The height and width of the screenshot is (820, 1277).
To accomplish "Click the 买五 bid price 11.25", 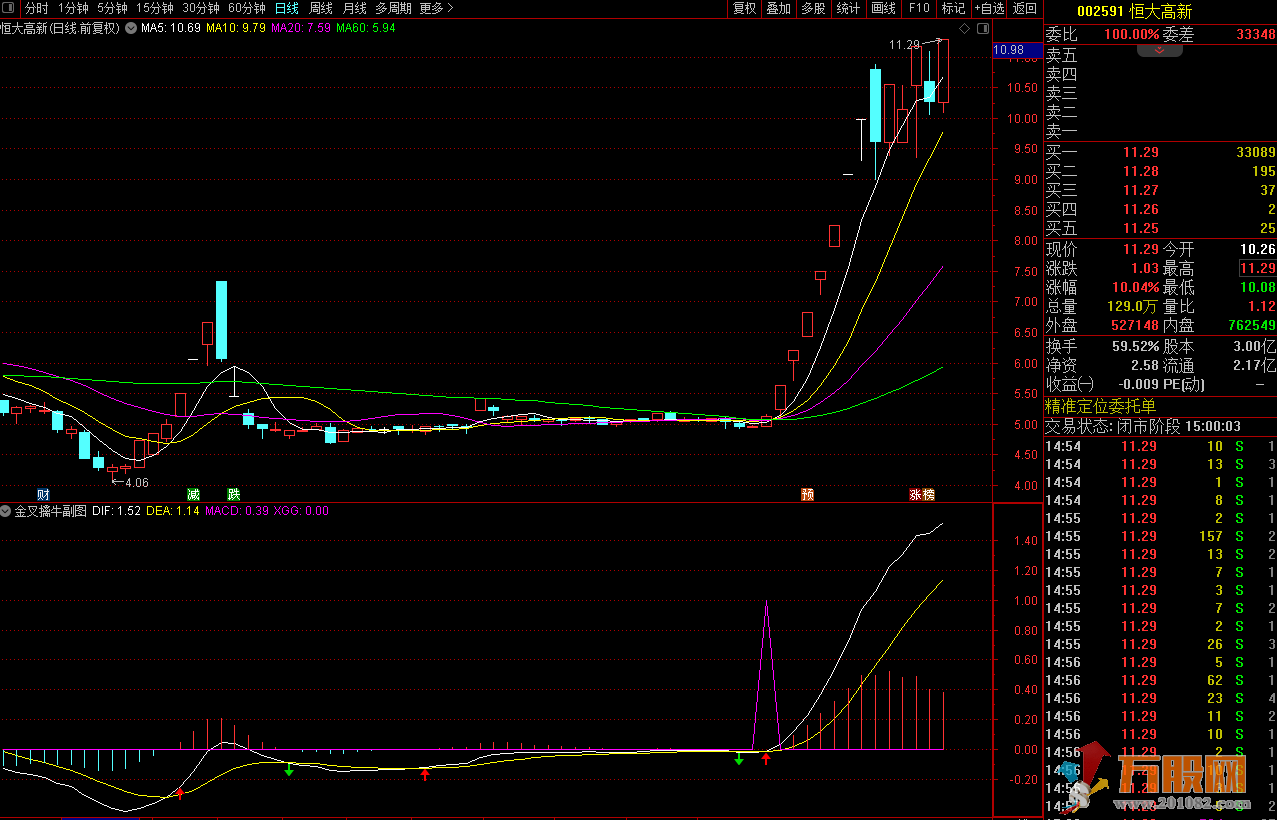I will pyautogui.click(x=1140, y=229).
